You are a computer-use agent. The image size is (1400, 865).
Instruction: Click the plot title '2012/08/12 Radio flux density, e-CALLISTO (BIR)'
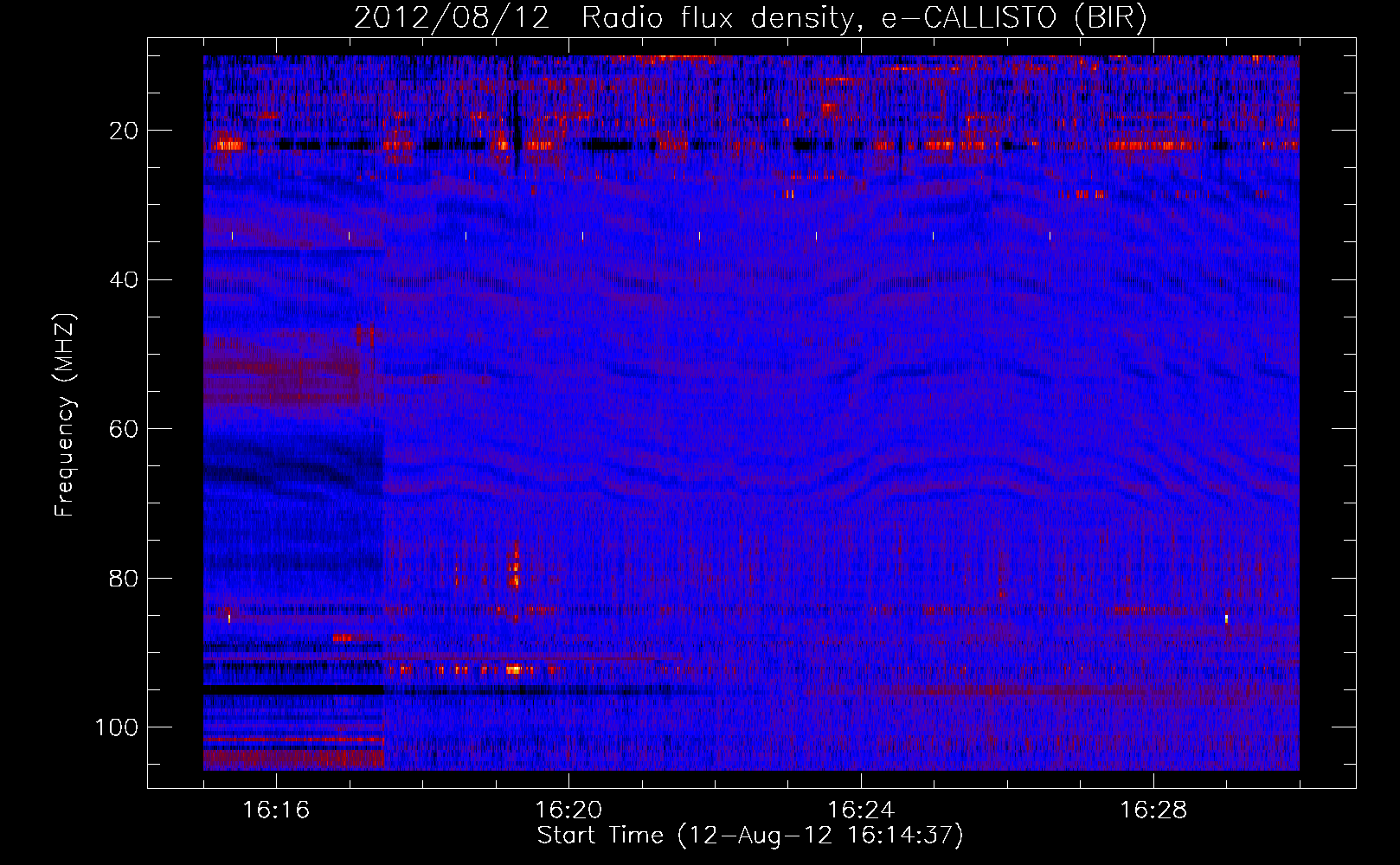[750, 17]
